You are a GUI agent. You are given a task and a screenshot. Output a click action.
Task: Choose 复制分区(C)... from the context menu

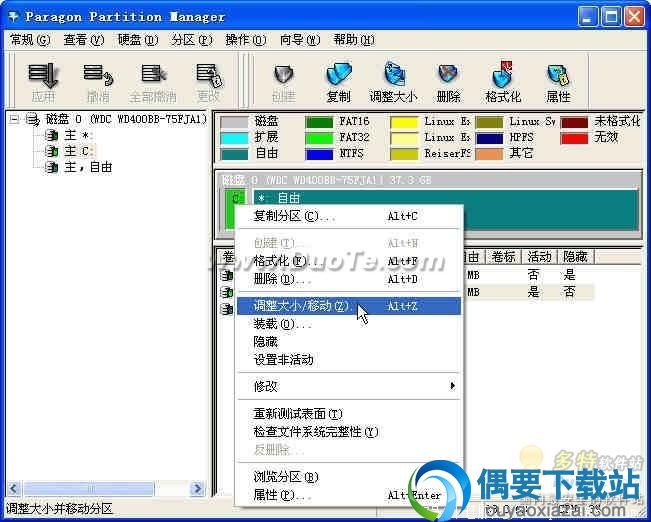tap(349, 216)
